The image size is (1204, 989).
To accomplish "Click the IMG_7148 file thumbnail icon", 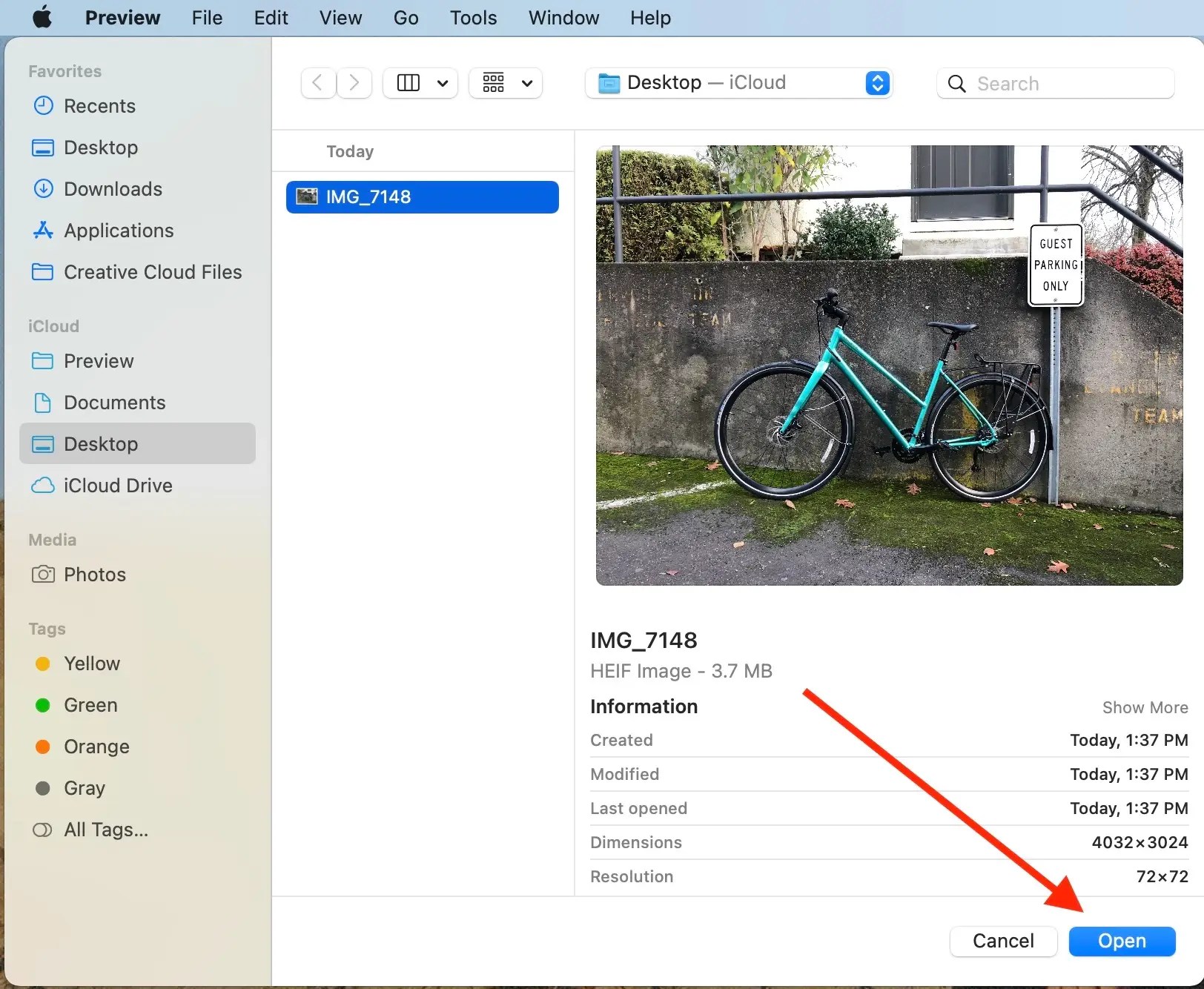I will pyautogui.click(x=307, y=196).
